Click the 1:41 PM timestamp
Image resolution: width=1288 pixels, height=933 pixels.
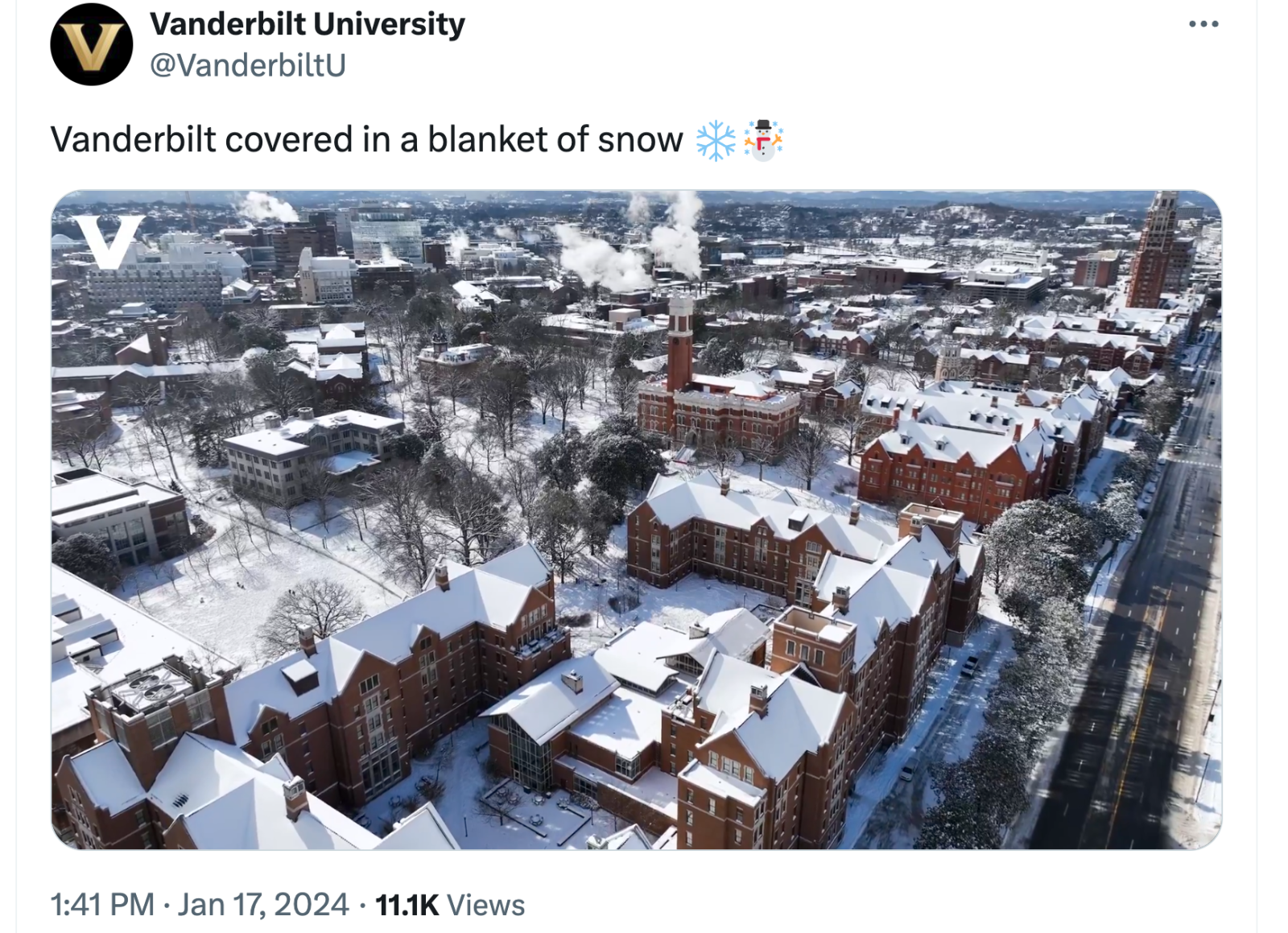pyautogui.click(x=102, y=904)
